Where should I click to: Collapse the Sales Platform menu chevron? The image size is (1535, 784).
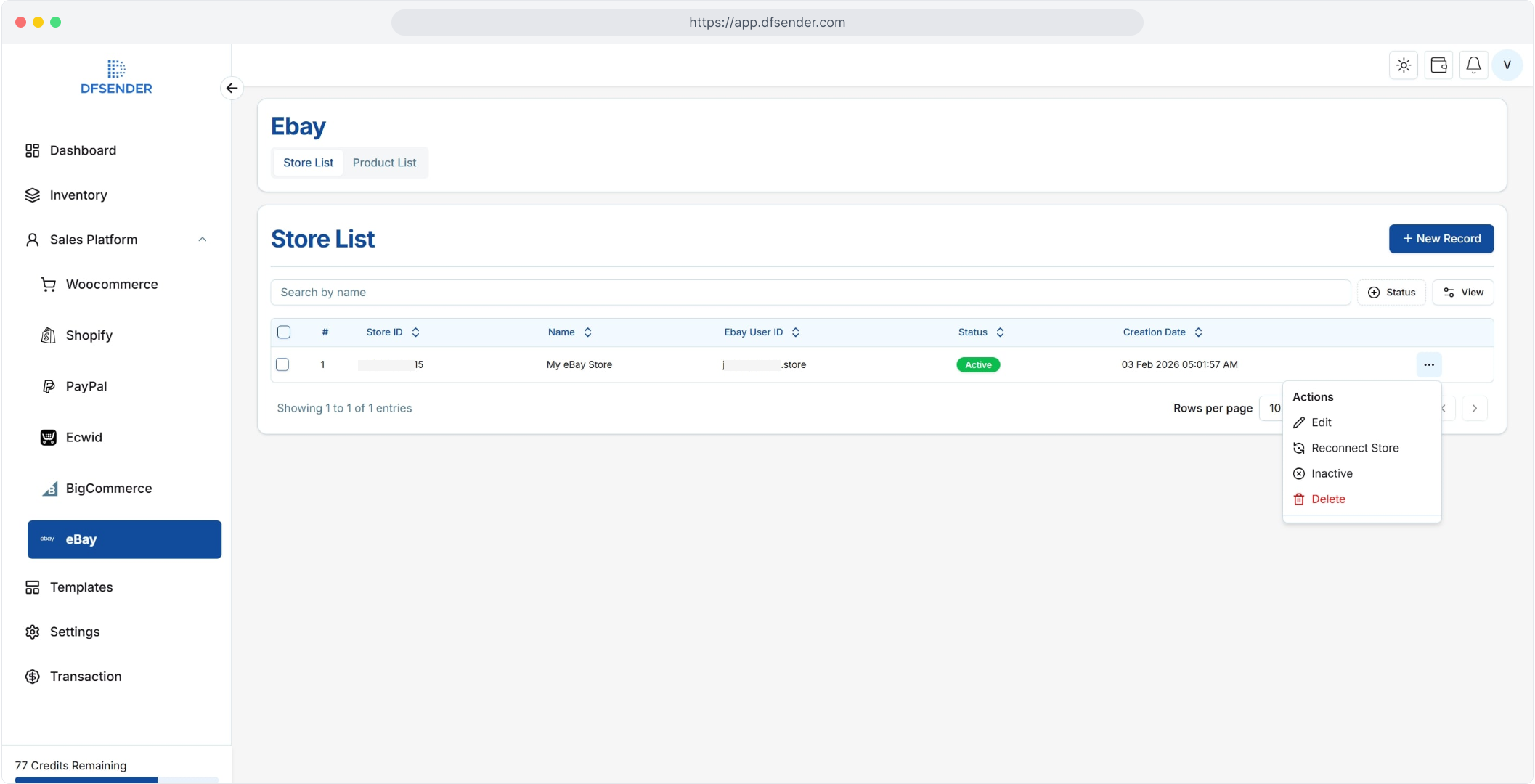203,240
